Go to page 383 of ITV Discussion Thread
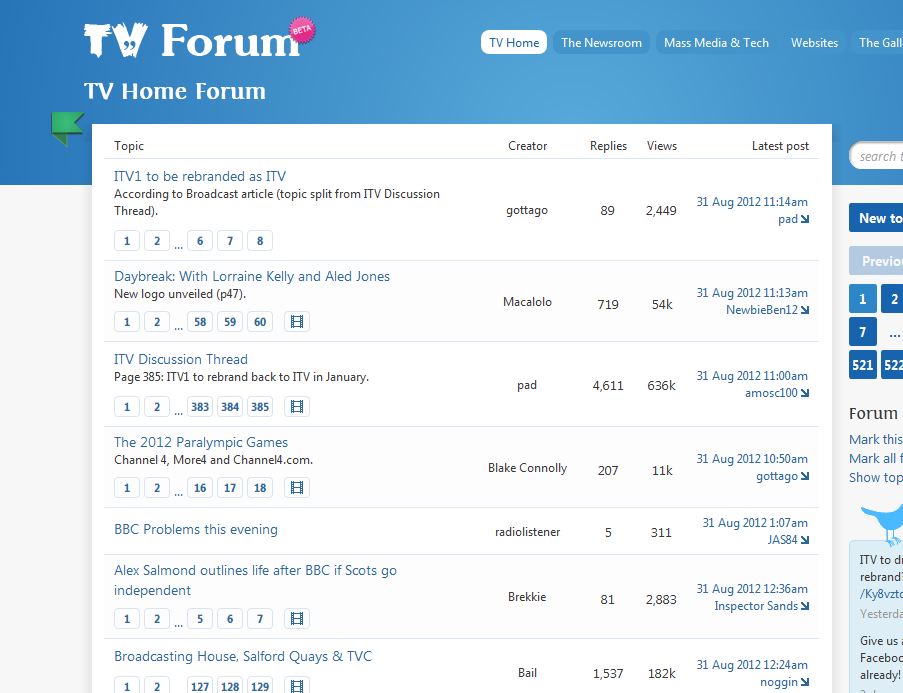This screenshot has height=693, width=903. click(200, 407)
